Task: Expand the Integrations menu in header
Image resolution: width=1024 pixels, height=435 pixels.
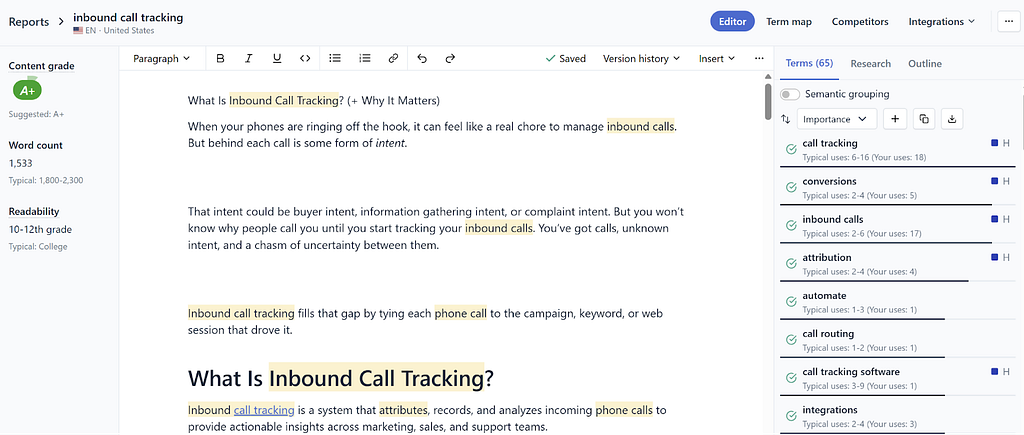Action: 941,22
